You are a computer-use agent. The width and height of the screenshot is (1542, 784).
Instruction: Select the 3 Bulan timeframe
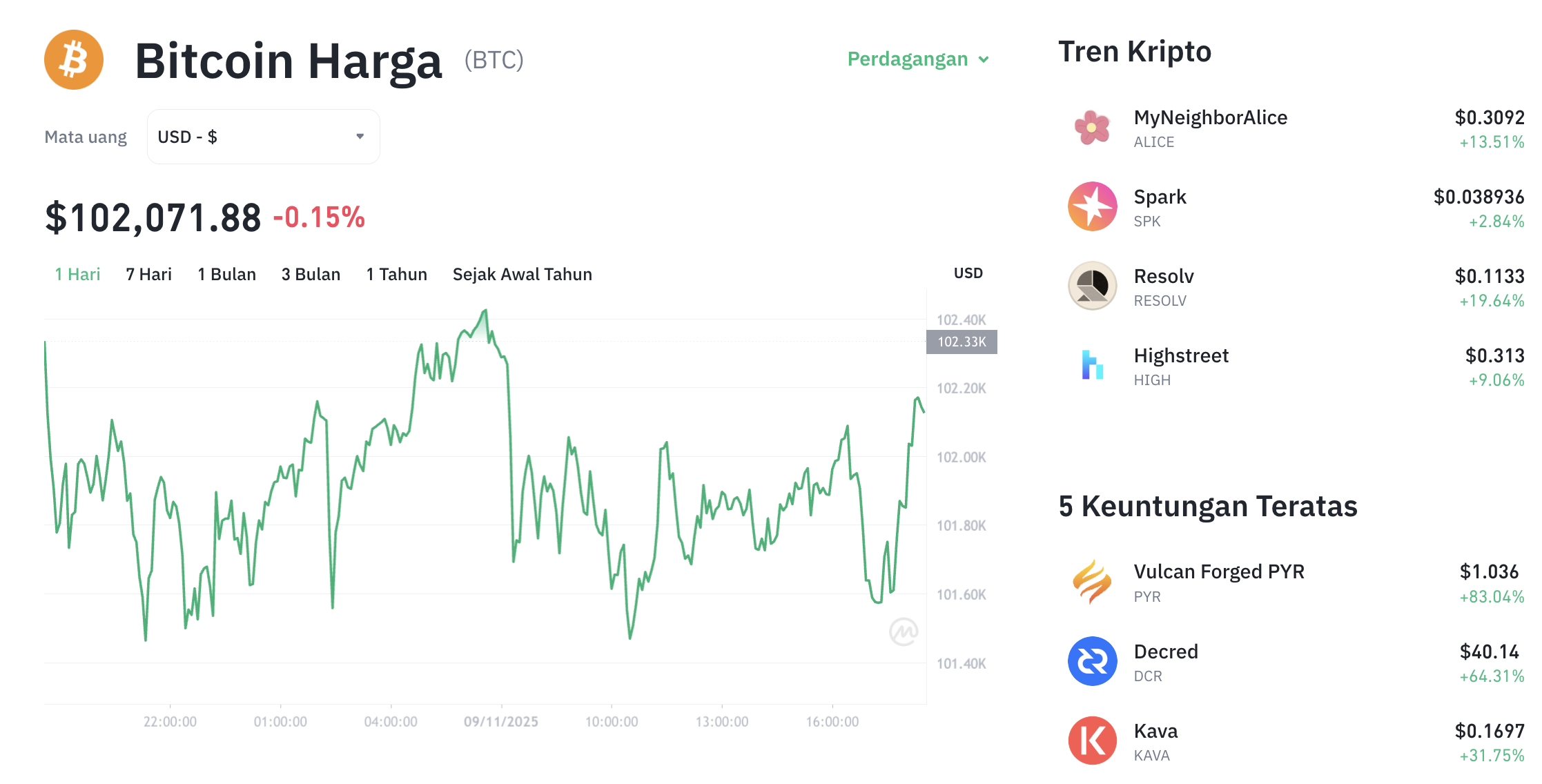point(311,274)
